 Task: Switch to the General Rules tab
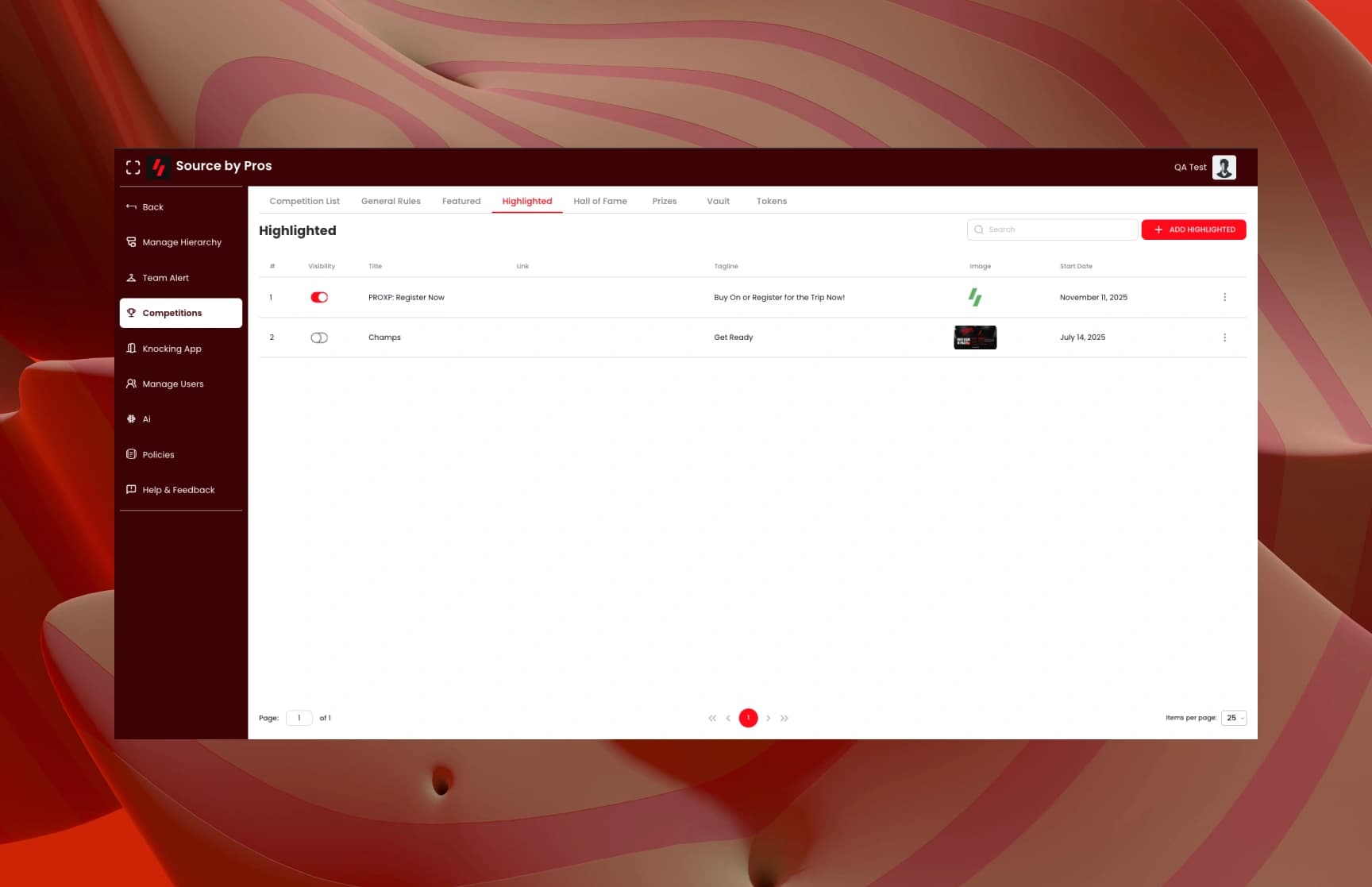[x=391, y=201]
